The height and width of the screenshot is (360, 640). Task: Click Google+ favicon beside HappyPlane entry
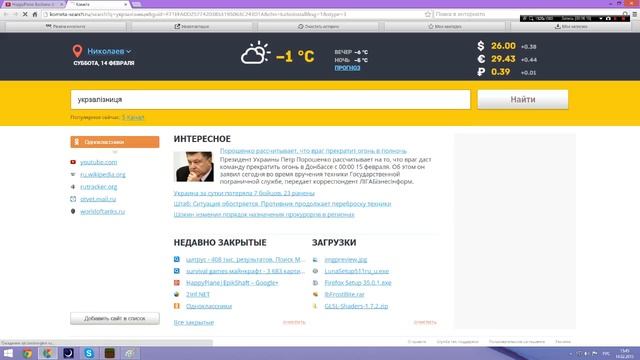[177, 282]
